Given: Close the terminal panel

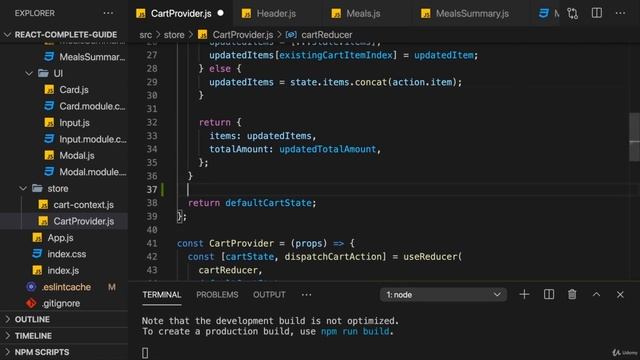Looking at the screenshot, I should tap(620, 294).
